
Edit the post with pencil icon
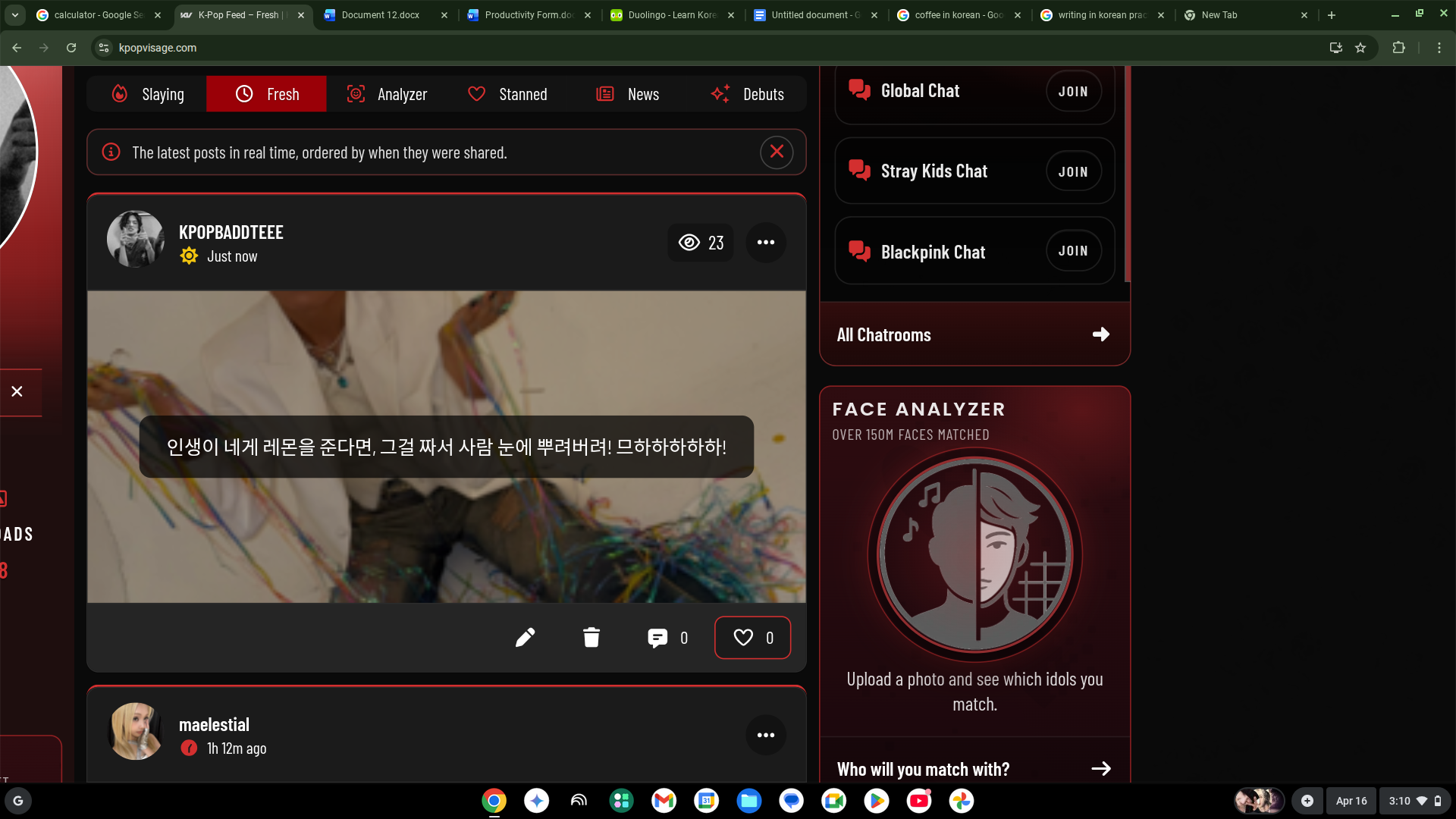[x=525, y=638]
